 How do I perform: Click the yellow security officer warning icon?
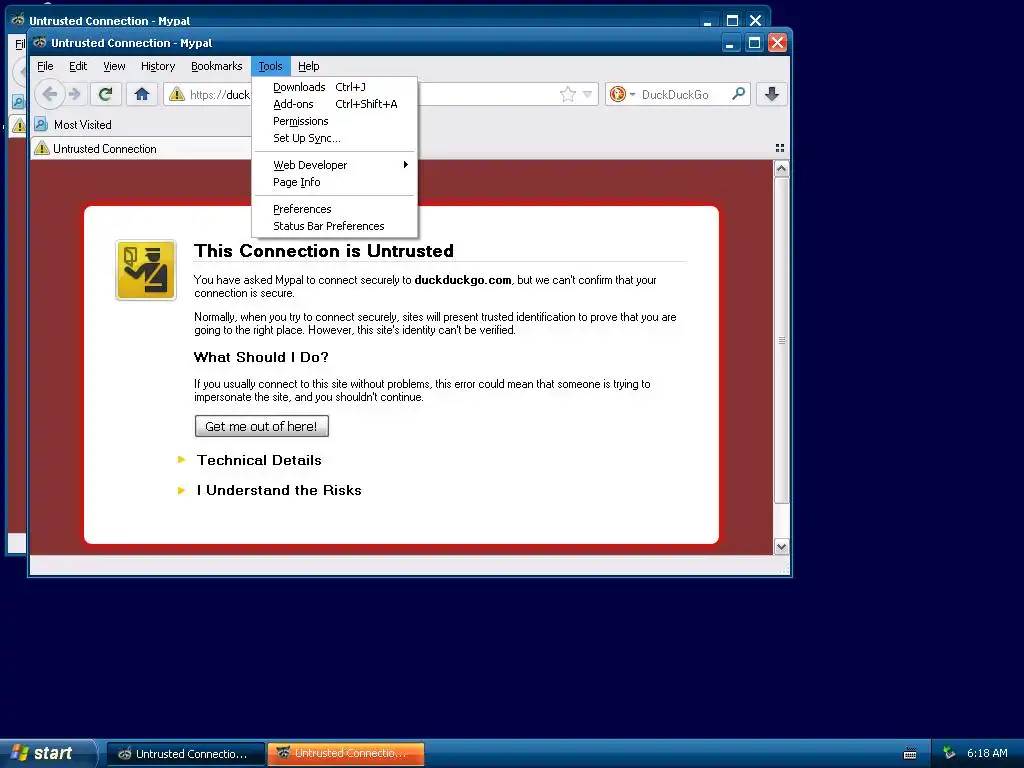146,270
